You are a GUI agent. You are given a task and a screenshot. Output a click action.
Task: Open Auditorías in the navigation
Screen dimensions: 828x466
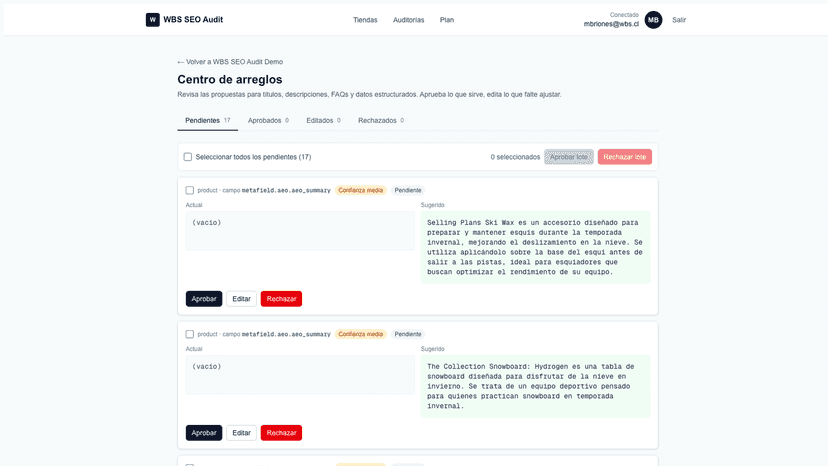tap(408, 20)
